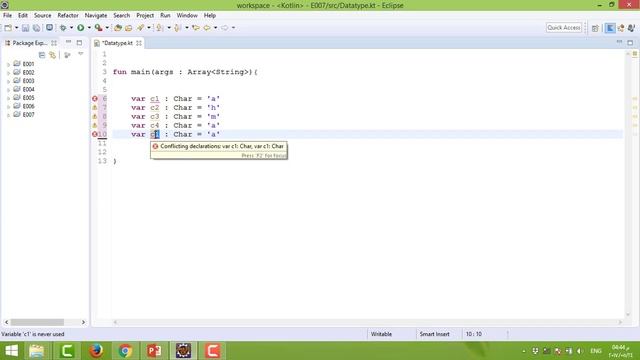Switch to the Debug perspective icon

point(631,28)
